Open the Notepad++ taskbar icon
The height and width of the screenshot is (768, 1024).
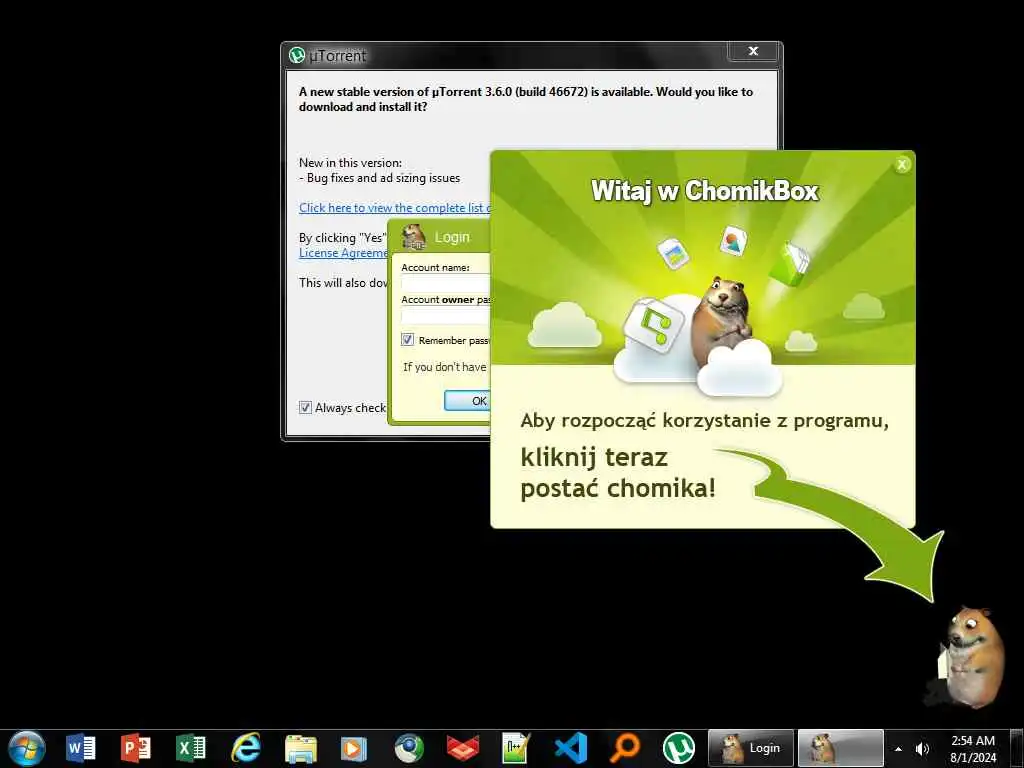(516, 748)
